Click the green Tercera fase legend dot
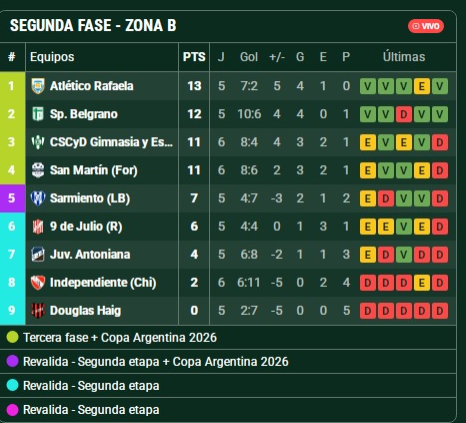466x423 pixels. (12, 337)
